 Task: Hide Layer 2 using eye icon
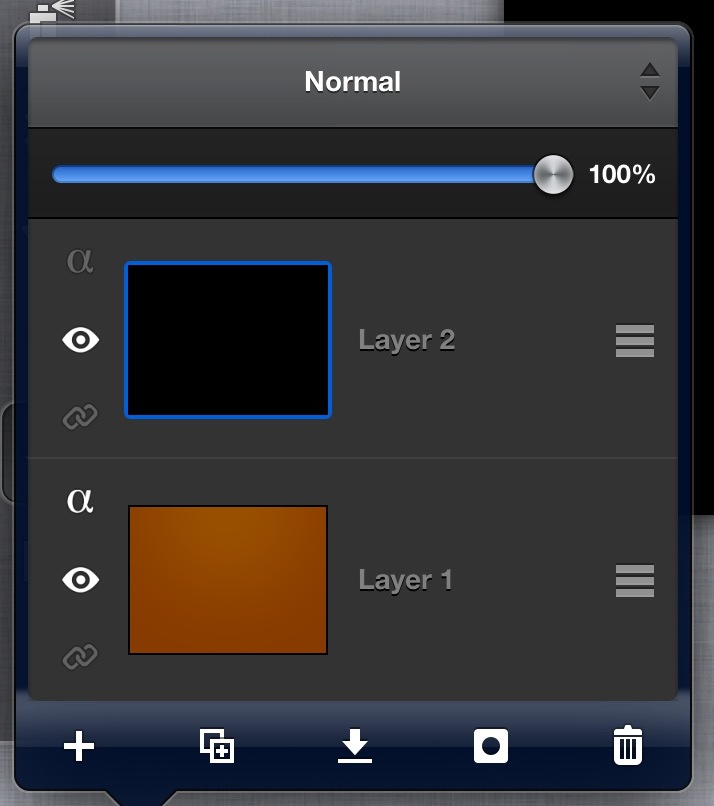80,341
